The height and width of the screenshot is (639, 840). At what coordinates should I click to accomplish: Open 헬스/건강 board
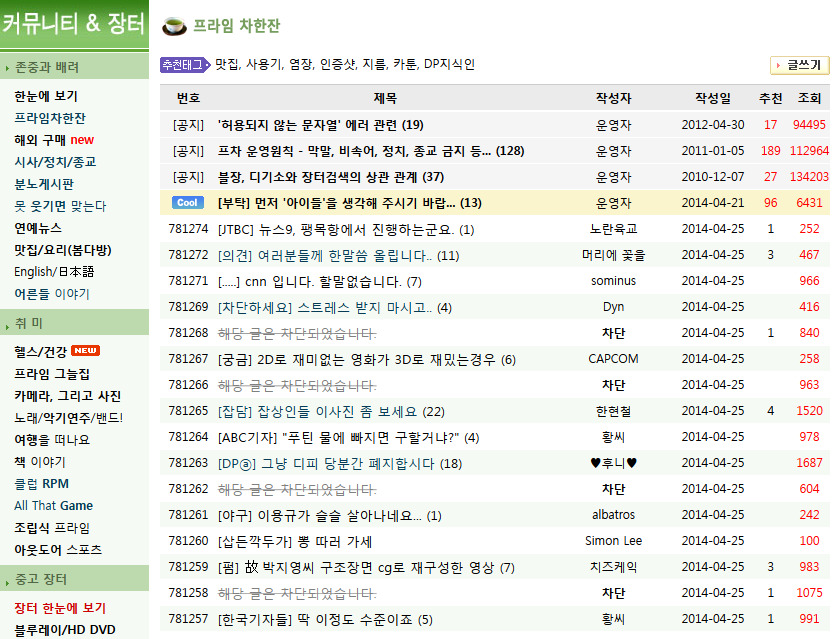(x=41, y=352)
